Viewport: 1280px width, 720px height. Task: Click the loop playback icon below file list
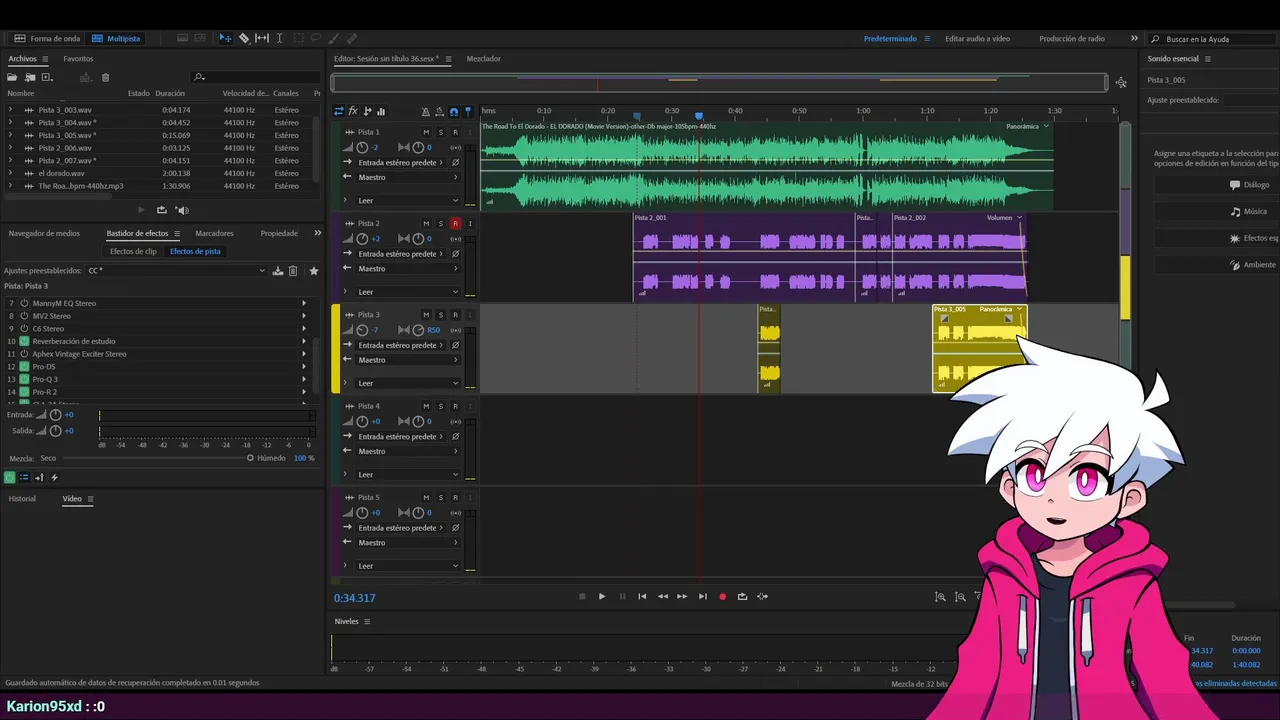(162, 210)
